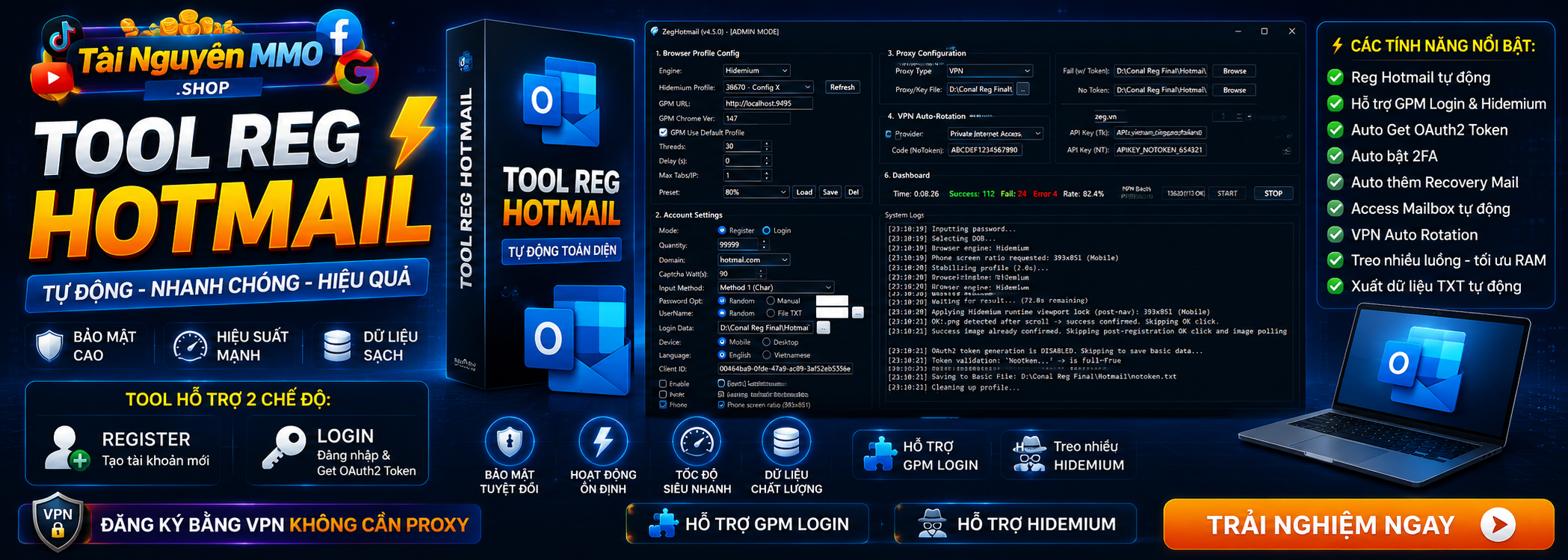Image resolution: width=1568 pixels, height=560 pixels.
Task: Click the LOGIN key icon
Action: [284, 447]
